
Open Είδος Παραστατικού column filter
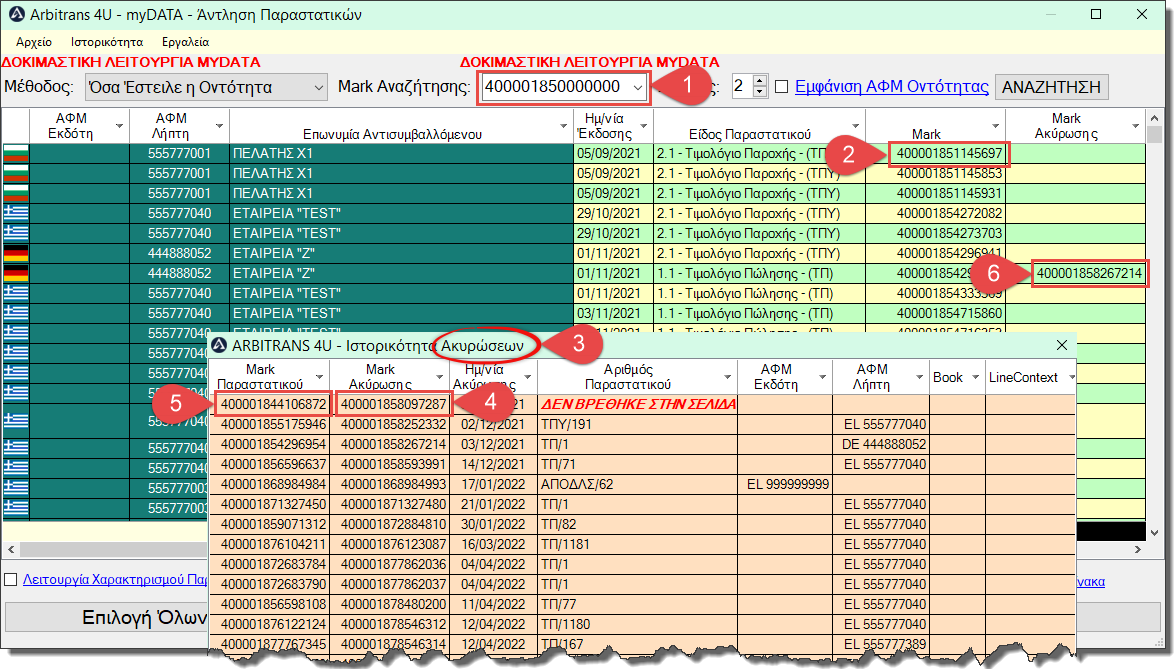[x=855, y=126]
